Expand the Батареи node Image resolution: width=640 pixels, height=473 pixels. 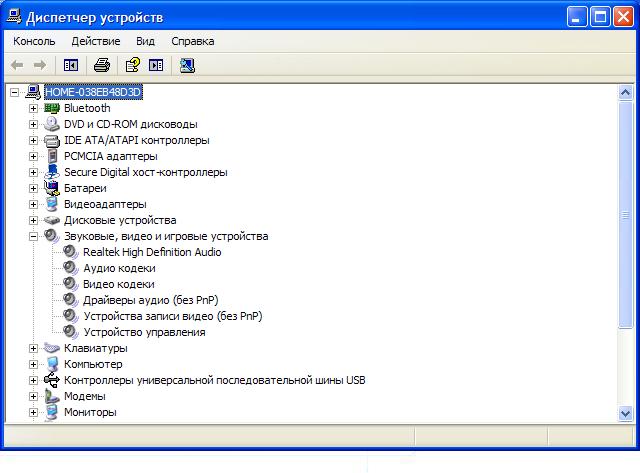pyautogui.click(x=33, y=188)
